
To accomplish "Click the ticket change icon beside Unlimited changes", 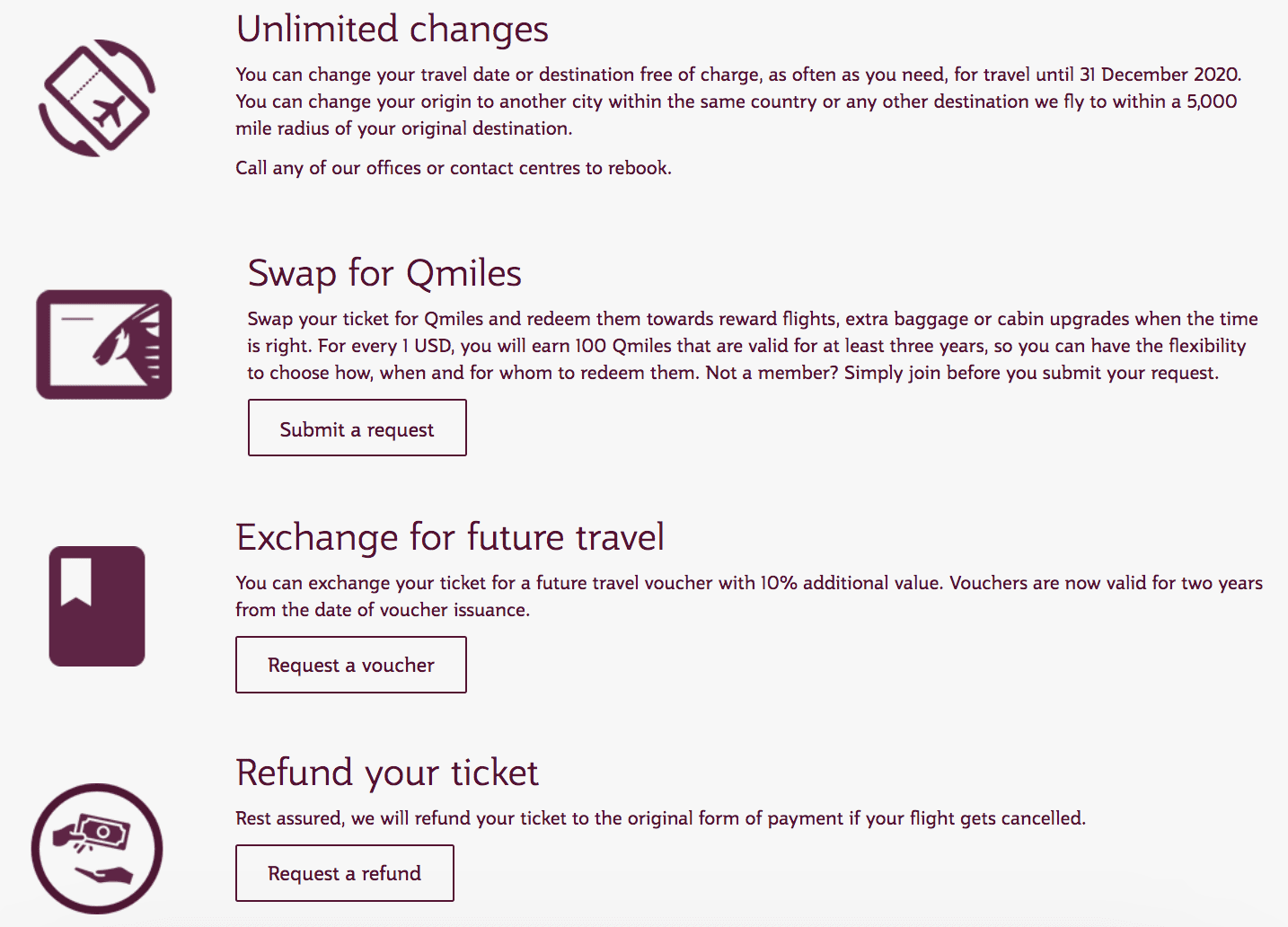I will tap(96, 99).
